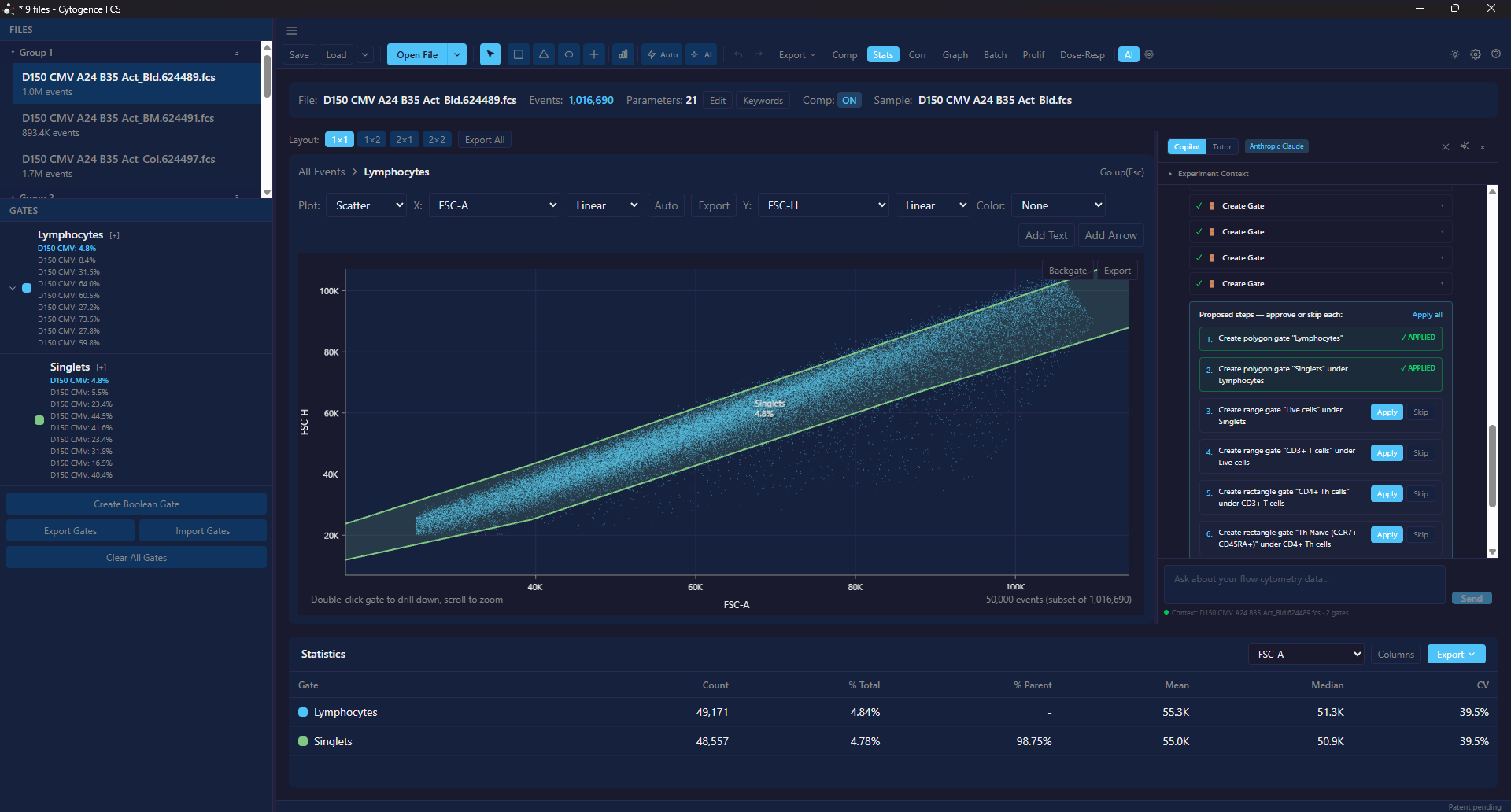The image size is (1511, 812).
Task: Click the Copilot panel scrollbar thumb
Action: (1492, 467)
